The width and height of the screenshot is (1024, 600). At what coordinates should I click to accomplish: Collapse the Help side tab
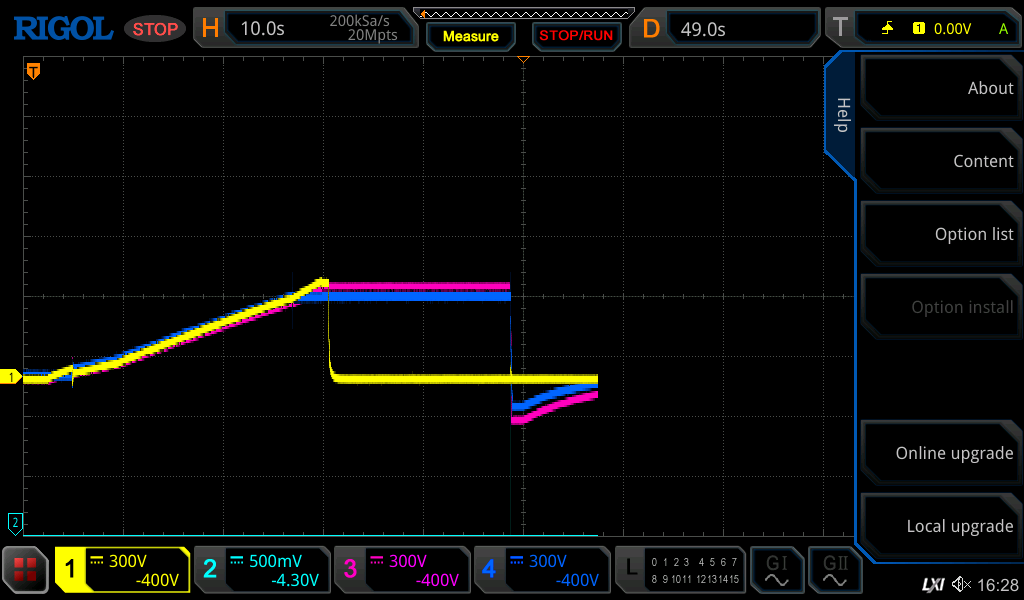(841, 115)
